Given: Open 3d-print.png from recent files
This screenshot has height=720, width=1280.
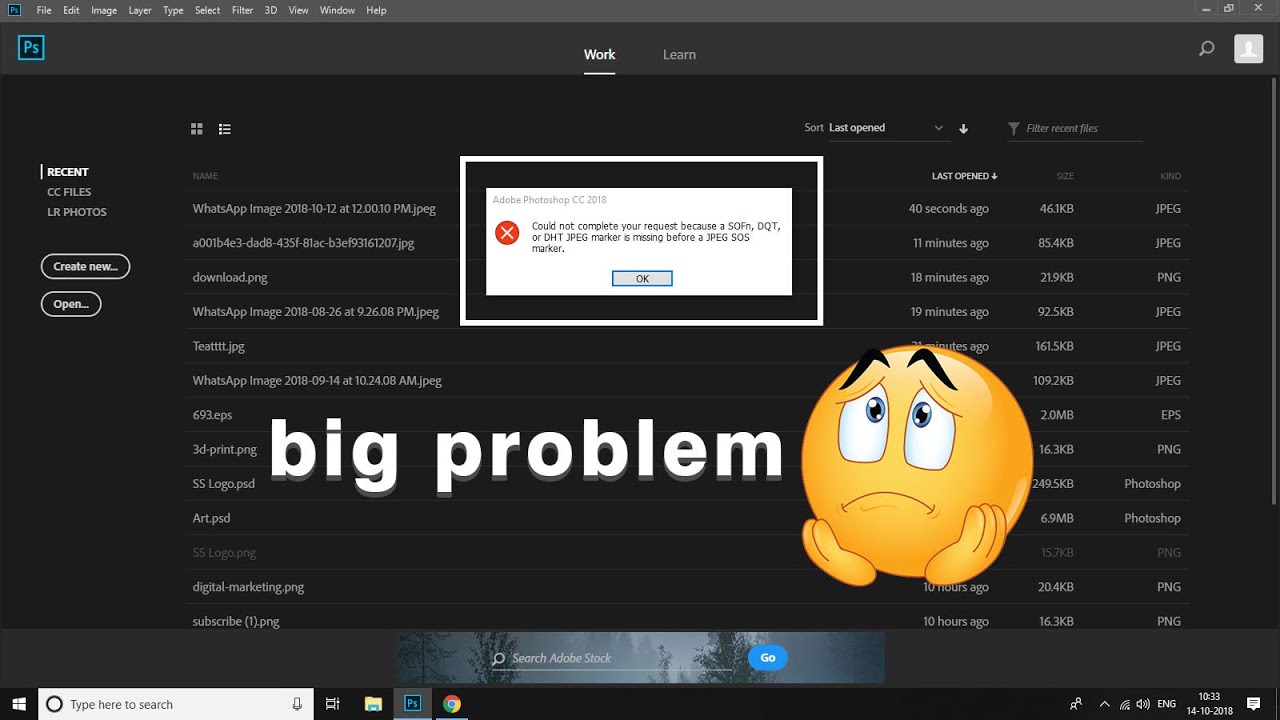Looking at the screenshot, I should [x=225, y=450].
